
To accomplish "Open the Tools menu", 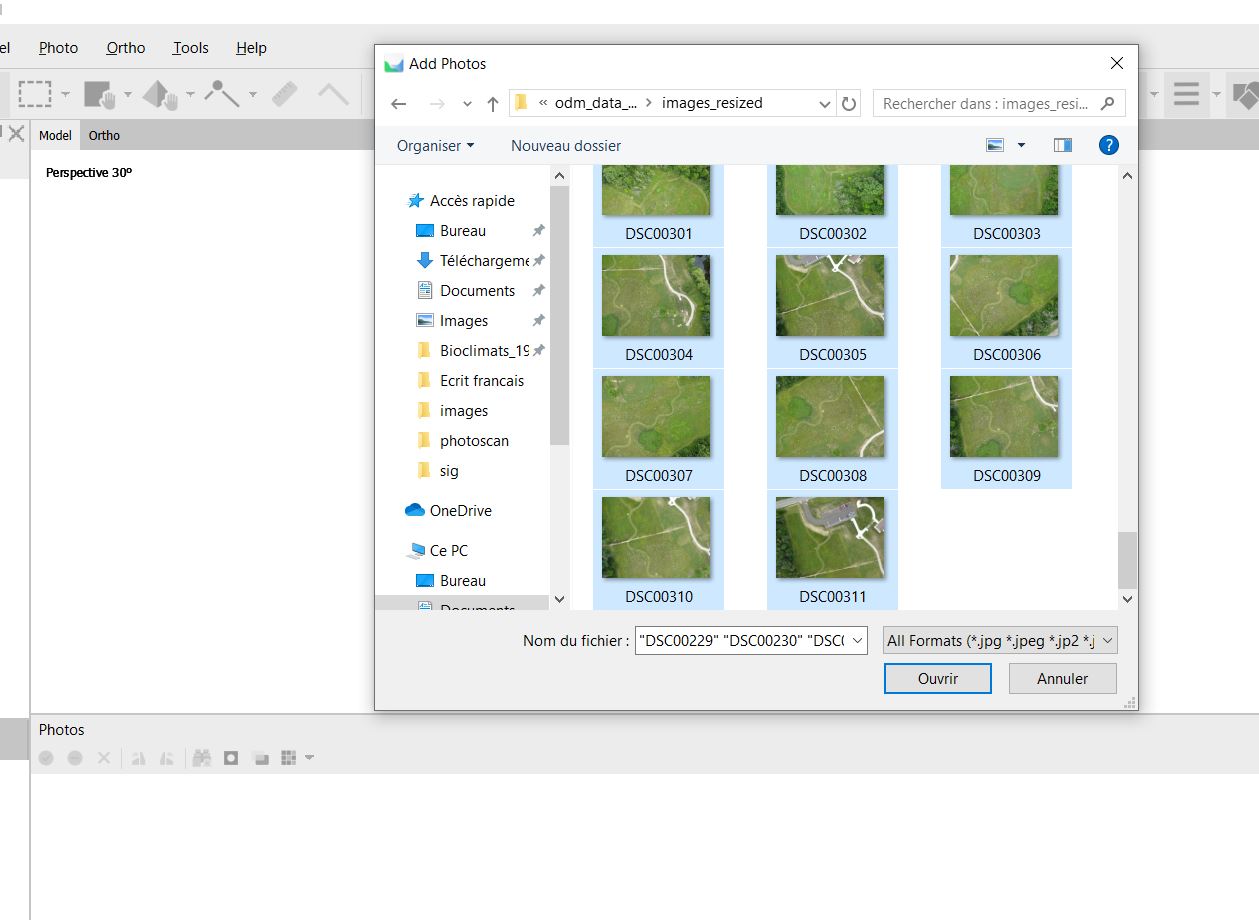I will coord(189,47).
